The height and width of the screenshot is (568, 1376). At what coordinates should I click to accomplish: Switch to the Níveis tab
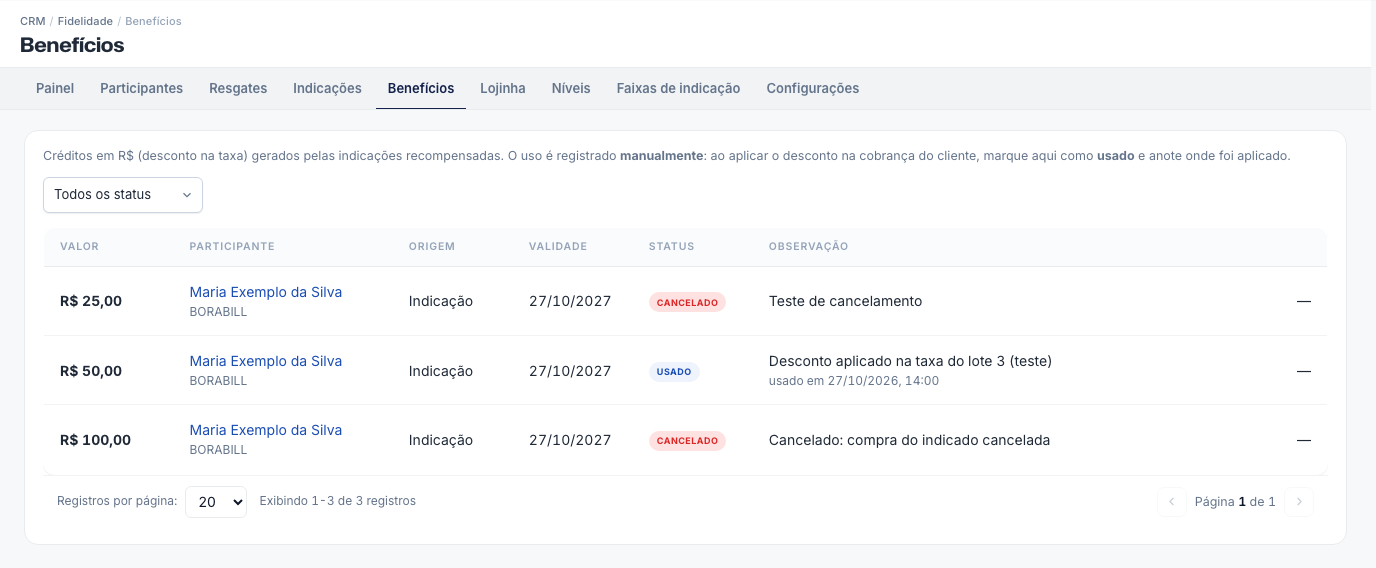tap(571, 88)
